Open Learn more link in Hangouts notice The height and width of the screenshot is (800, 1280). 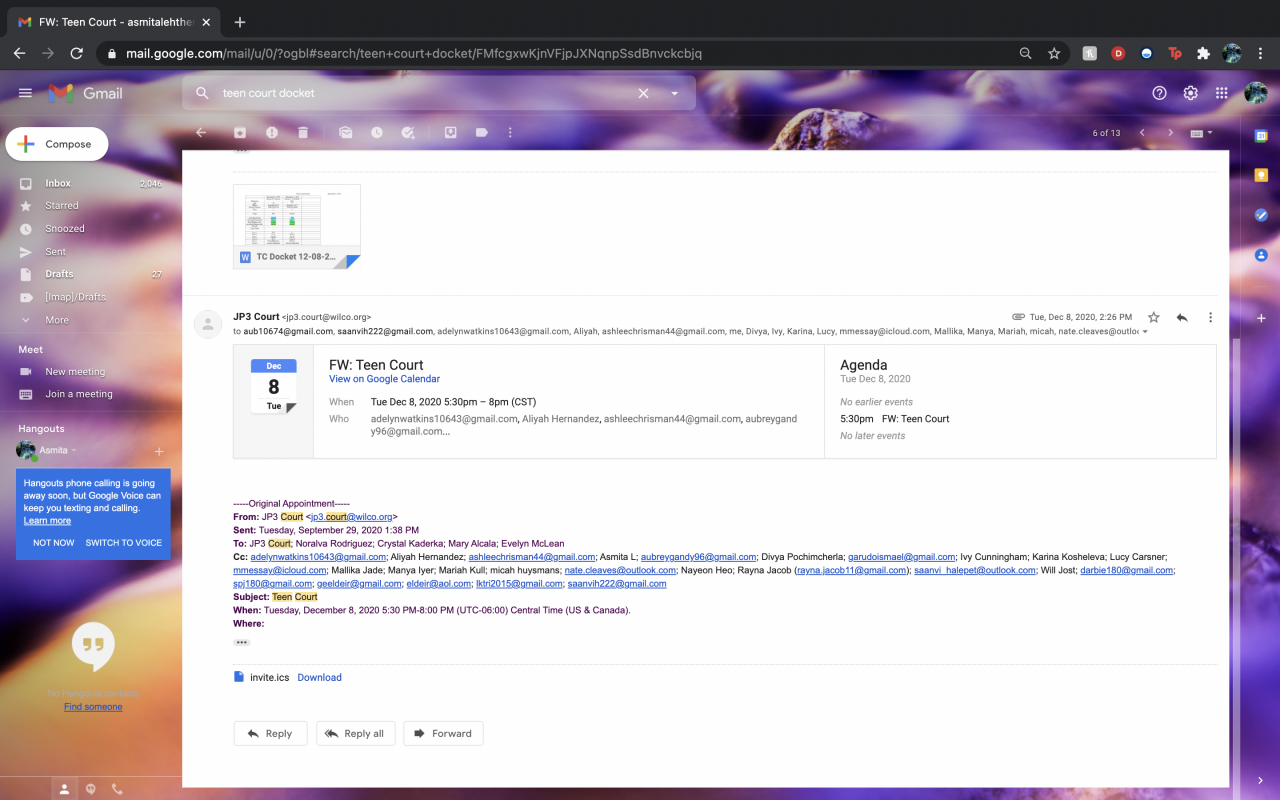coord(47,521)
